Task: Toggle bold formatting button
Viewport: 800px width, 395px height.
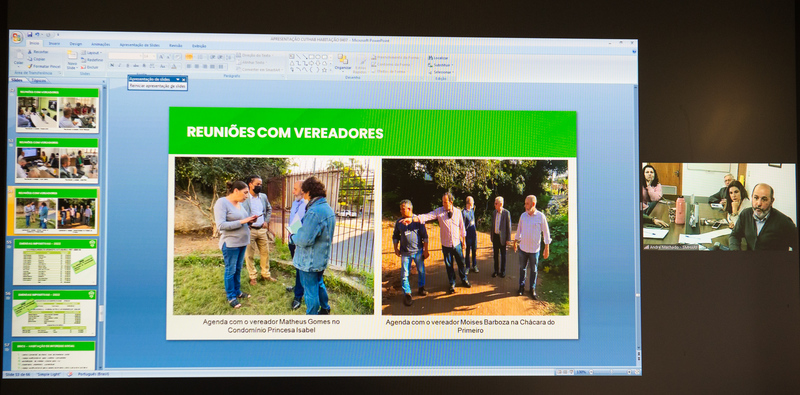Action: coord(112,65)
